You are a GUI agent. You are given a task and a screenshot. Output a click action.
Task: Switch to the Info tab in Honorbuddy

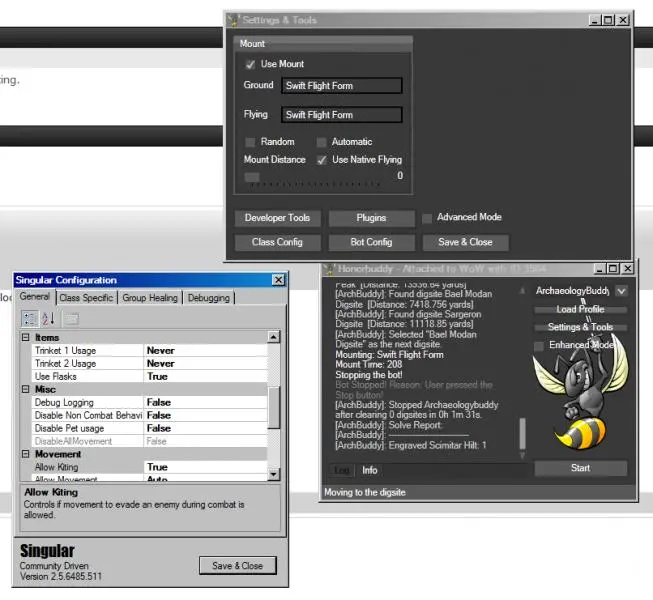(x=369, y=470)
